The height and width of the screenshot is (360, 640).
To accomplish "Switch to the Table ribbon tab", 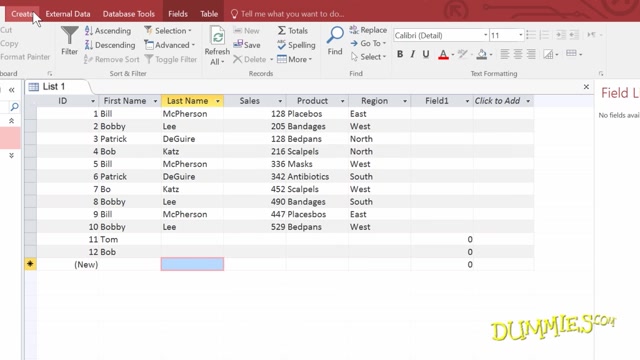I will click(209, 14).
